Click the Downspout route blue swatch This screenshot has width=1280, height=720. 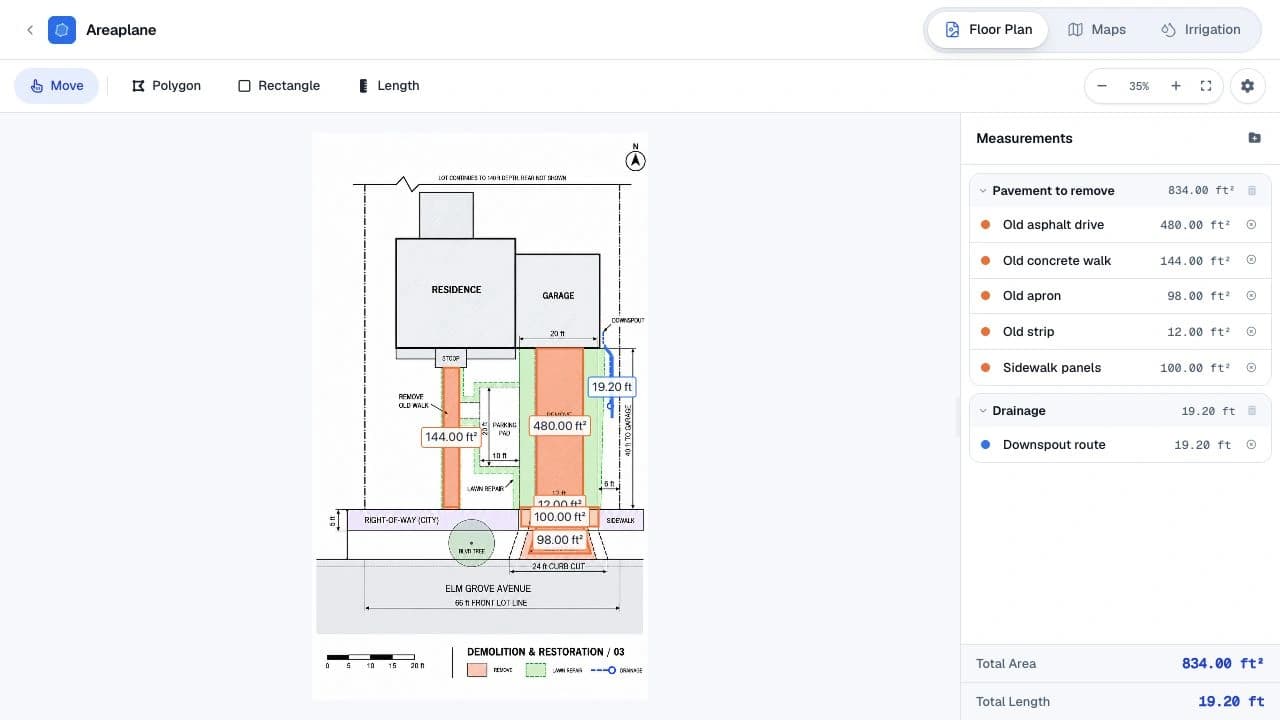point(986,445)
